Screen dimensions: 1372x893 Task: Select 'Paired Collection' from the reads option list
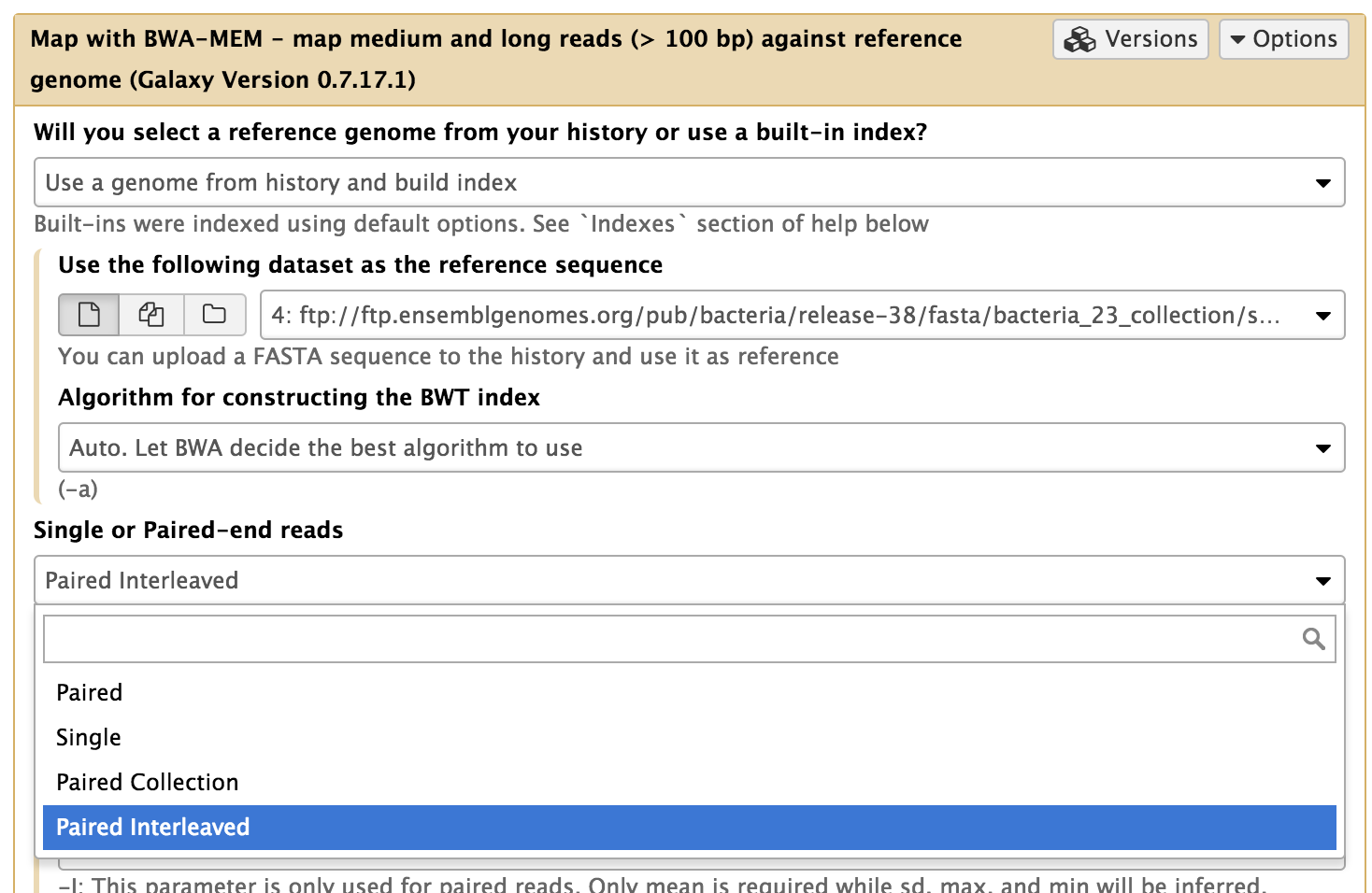pos(147,782)
